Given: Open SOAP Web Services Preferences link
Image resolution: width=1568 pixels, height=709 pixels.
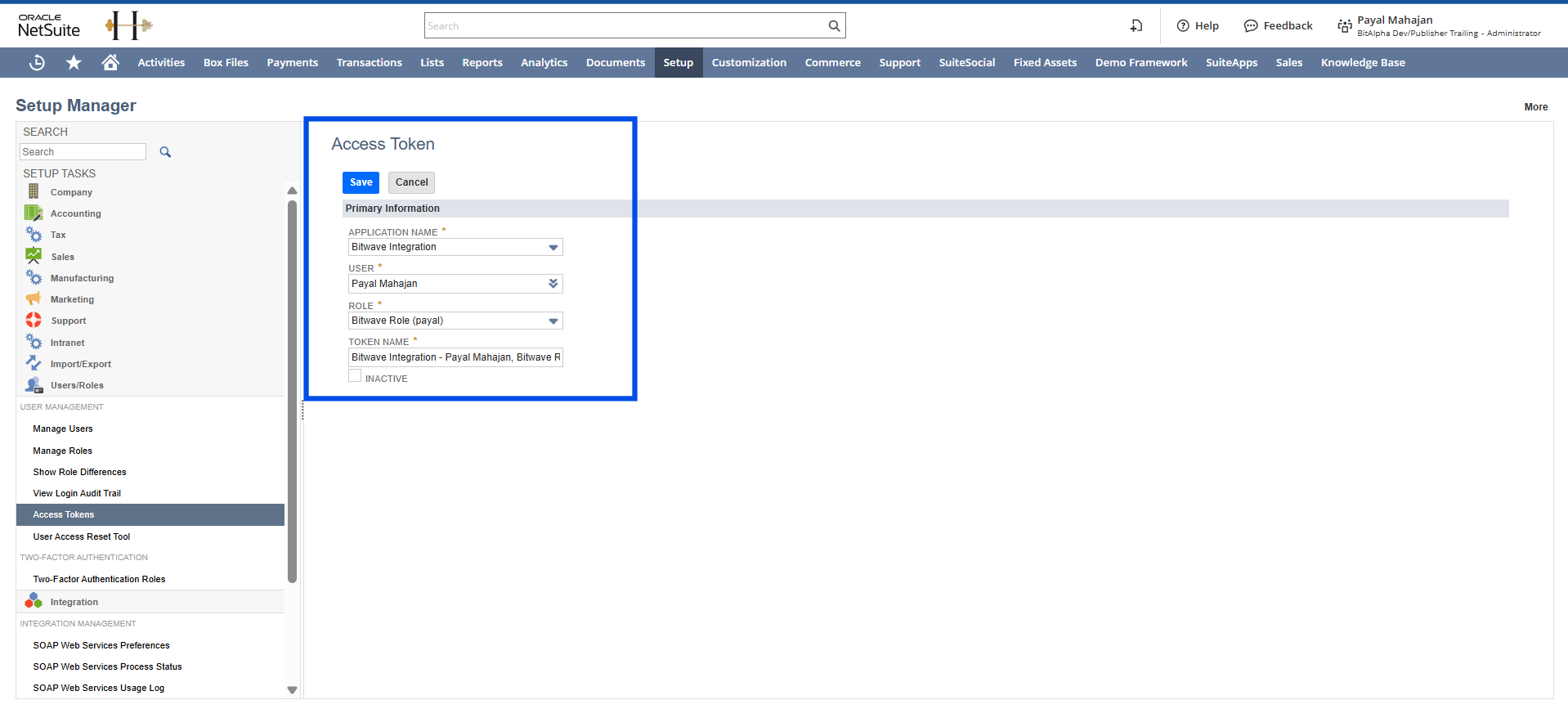Looking at the screenshot, I should coord(101,645).
